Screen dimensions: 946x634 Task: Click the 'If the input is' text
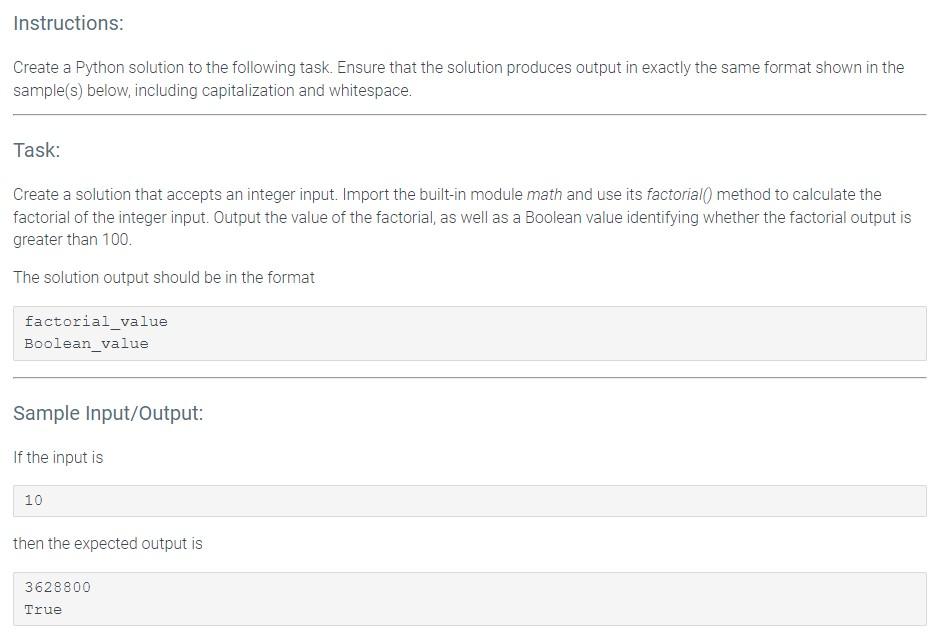coord(58,457)
